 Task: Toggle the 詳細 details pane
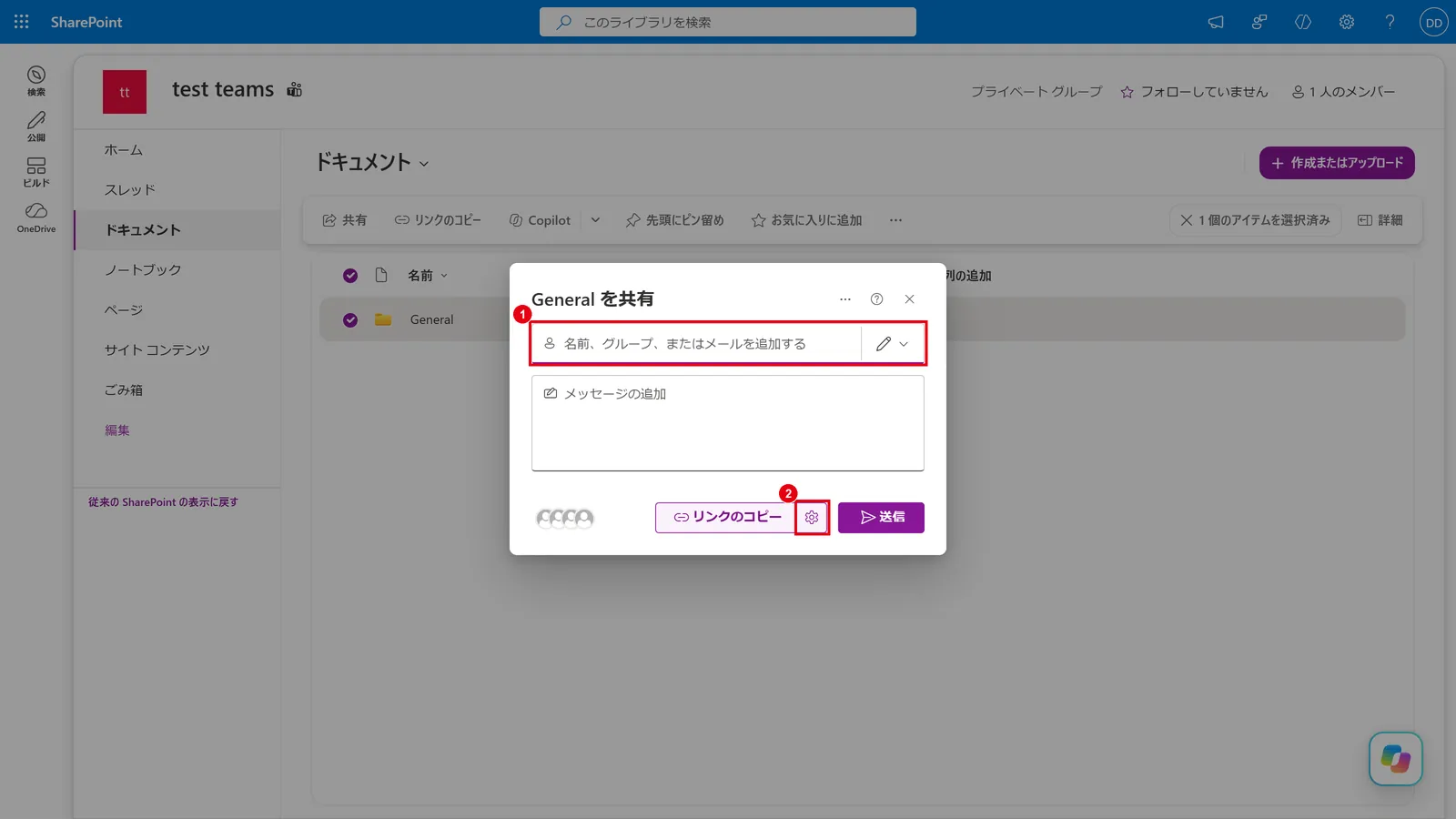(x=1380, y=220)
